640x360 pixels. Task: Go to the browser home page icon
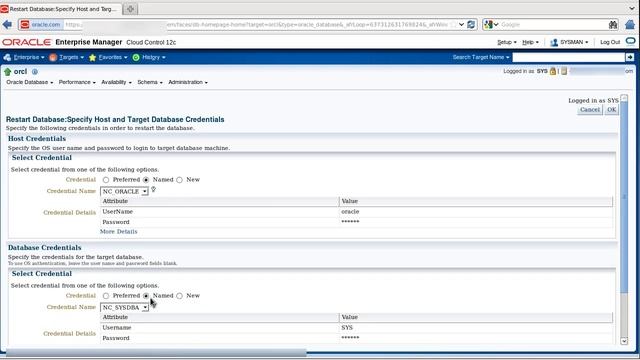630,24
